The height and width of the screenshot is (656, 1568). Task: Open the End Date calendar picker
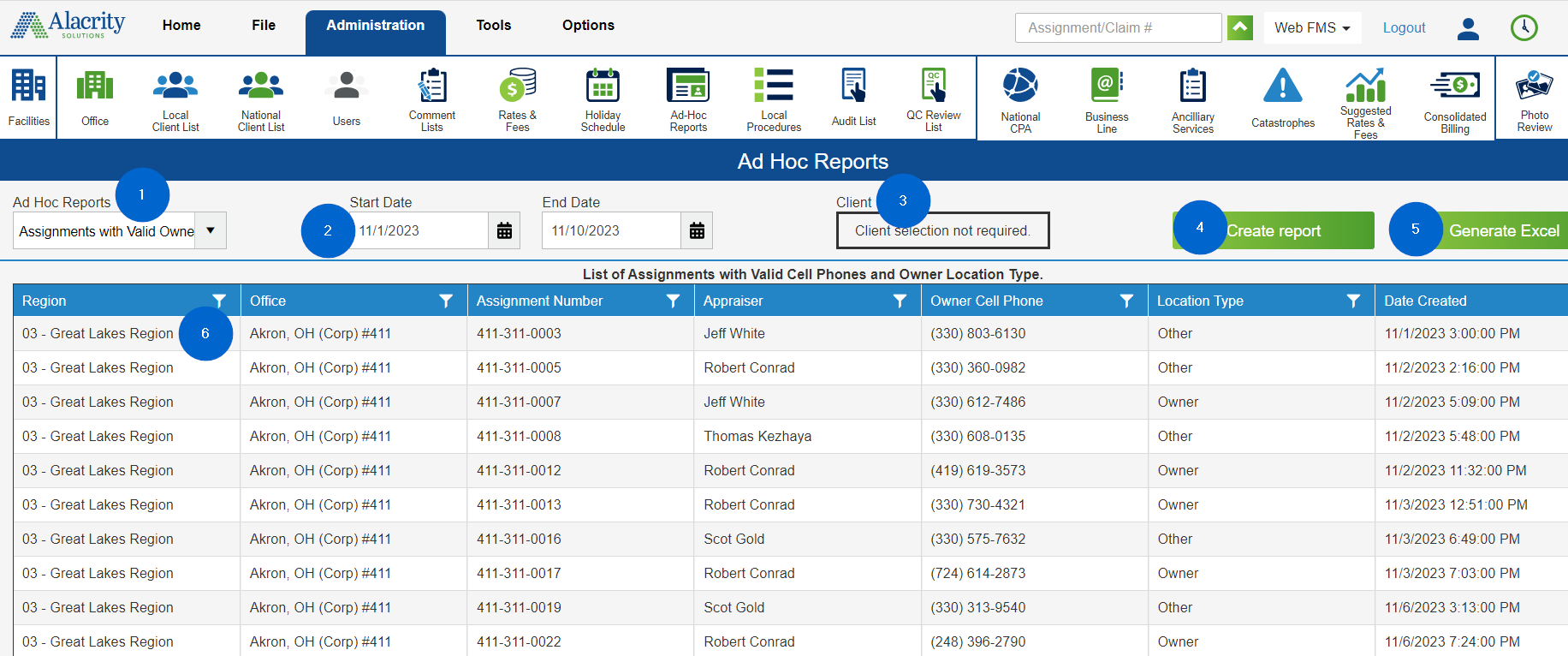pos(697,230)
